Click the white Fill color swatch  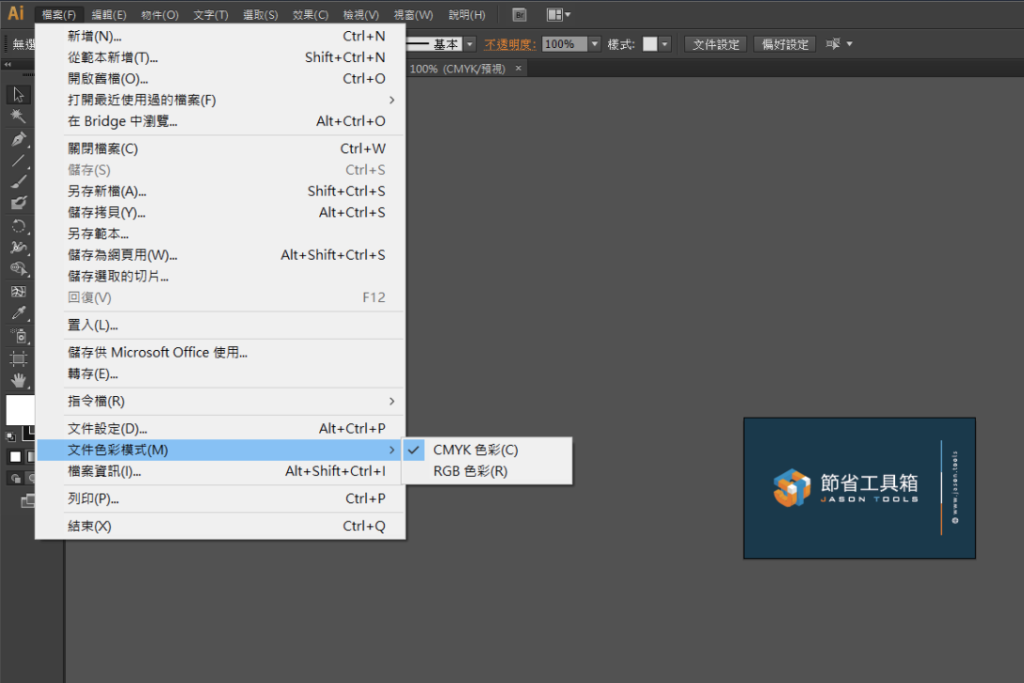pos(20,410)
